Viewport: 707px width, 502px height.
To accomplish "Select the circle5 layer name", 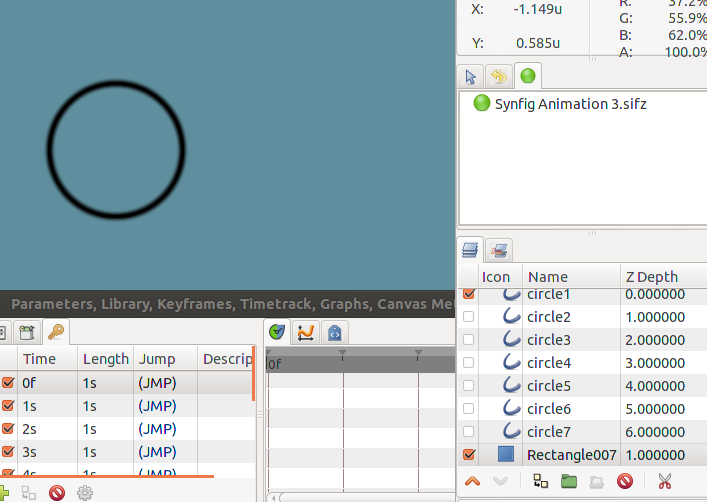I will coord(549,386).
